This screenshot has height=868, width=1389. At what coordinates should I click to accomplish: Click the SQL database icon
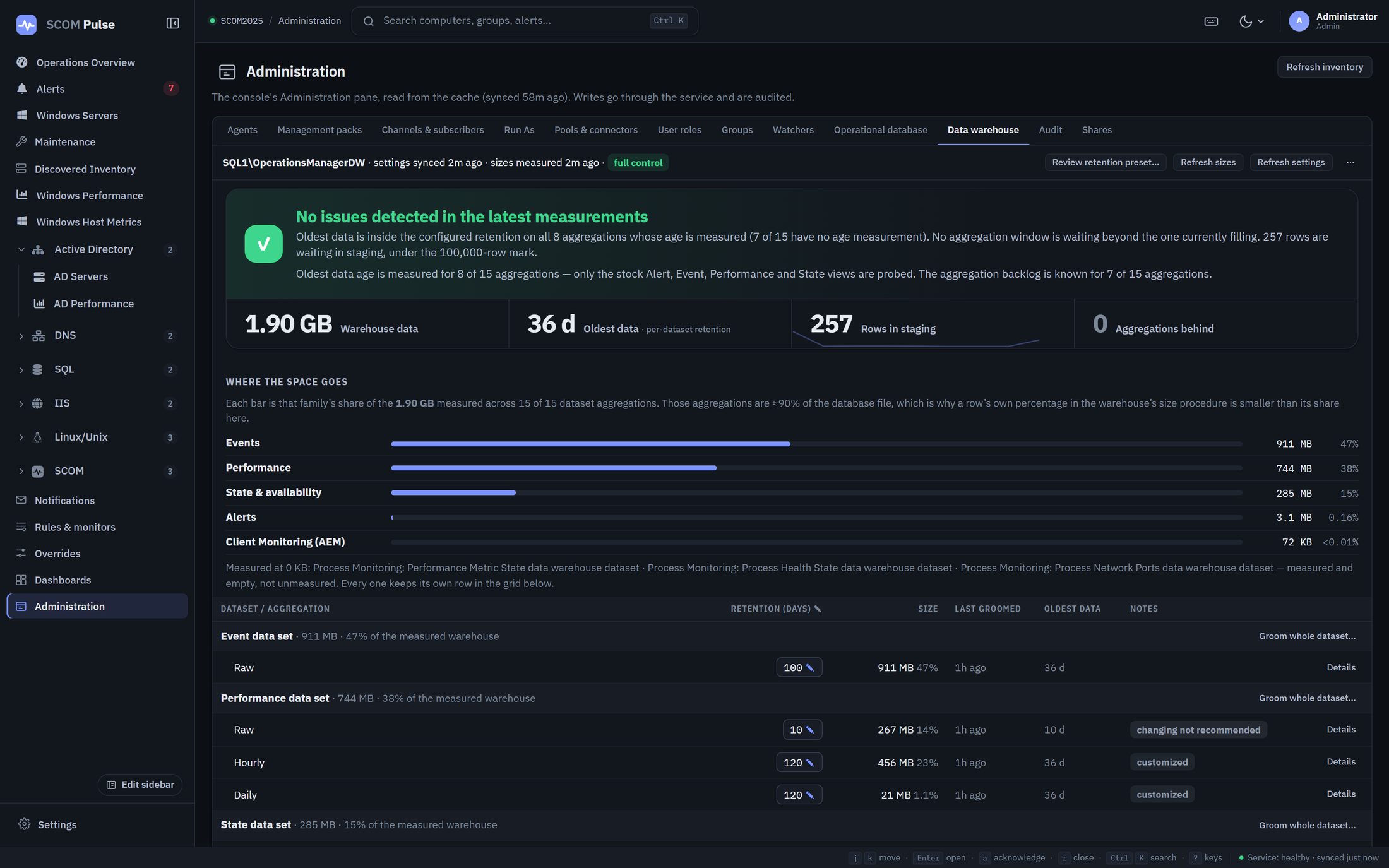click(x=37, y=369)
